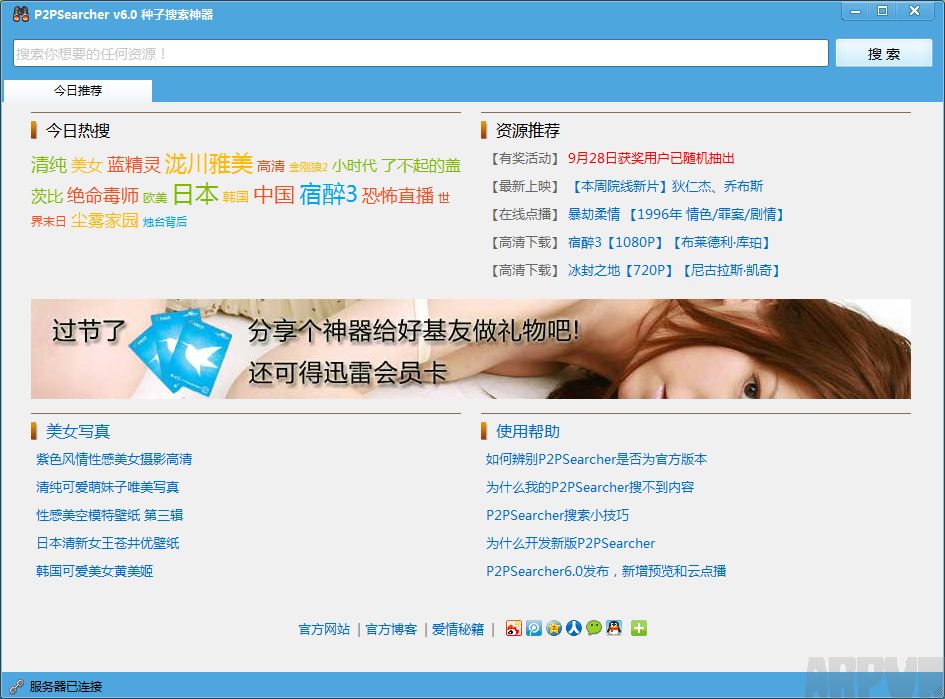
Task: Open the 官方网站 link
Action: point(324,630)
